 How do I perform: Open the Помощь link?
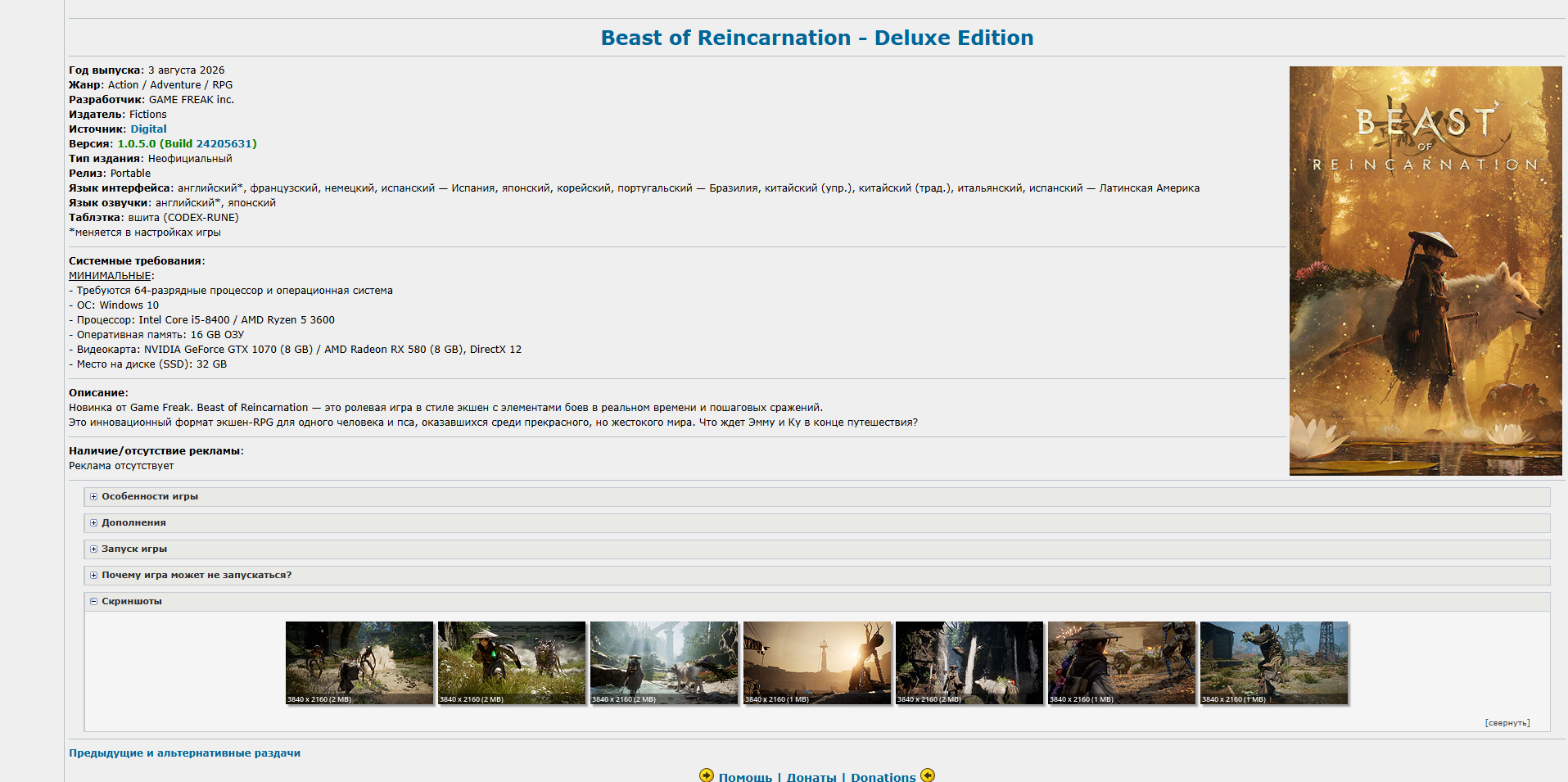tap(745, 777)
